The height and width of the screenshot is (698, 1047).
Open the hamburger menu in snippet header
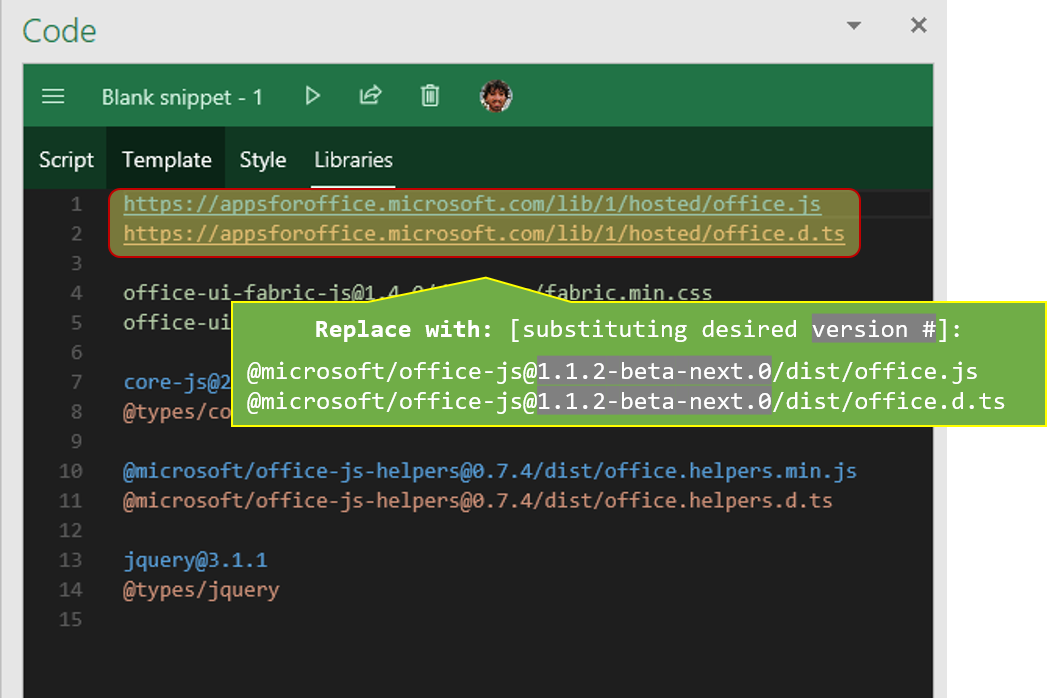[x=53, y=97]
